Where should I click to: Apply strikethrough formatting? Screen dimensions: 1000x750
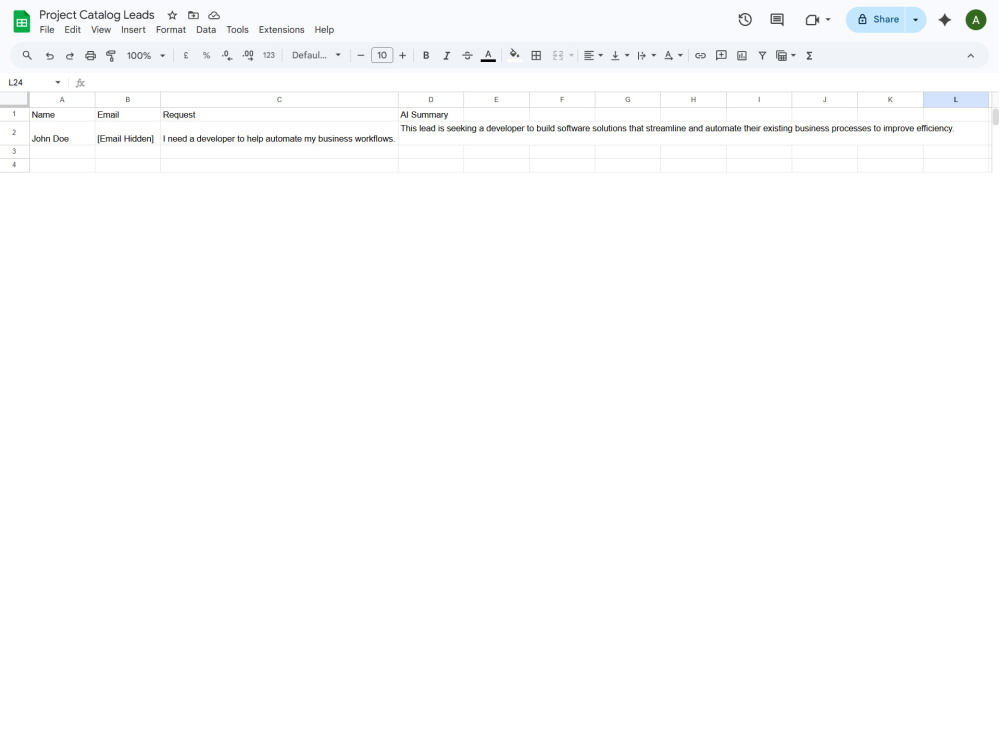[467, 55]
